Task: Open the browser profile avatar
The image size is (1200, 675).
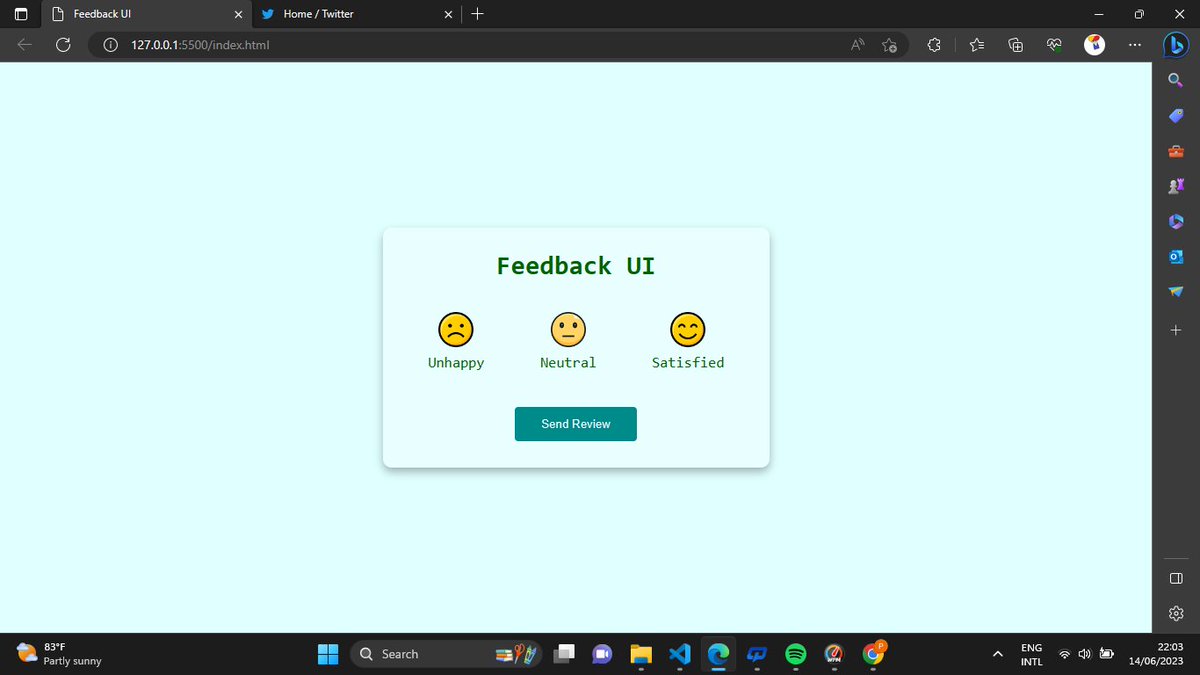Action: [x=1094, y=44]
